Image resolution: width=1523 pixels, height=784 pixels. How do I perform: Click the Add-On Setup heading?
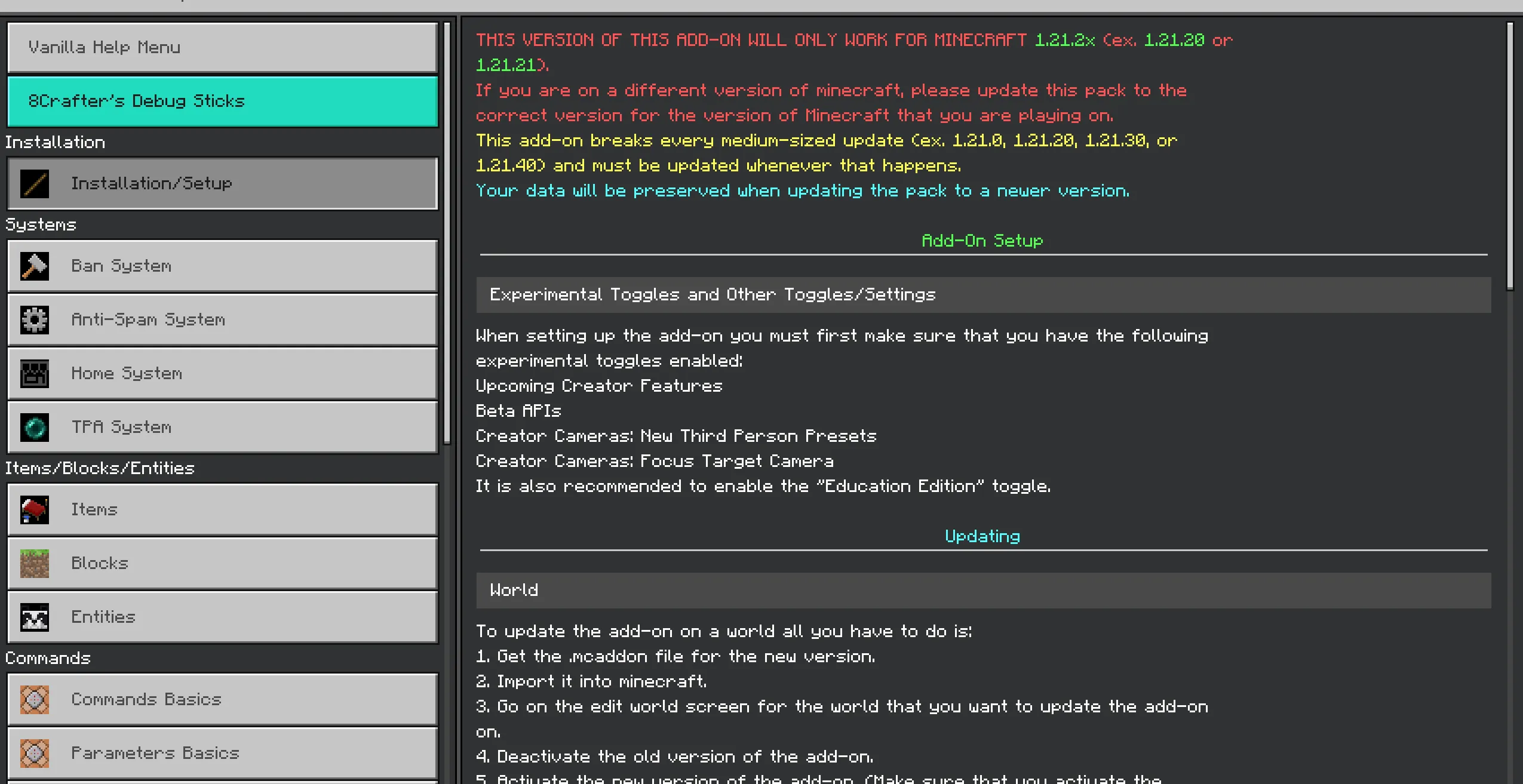click(982, 241)
